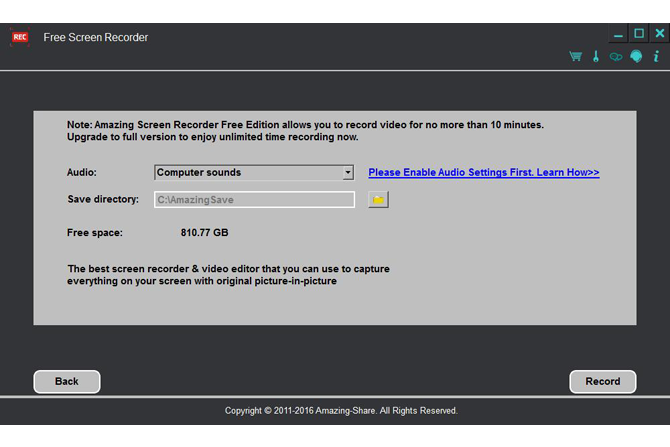Minimize the Free Screen Recorder window

[x=618, y=34]
